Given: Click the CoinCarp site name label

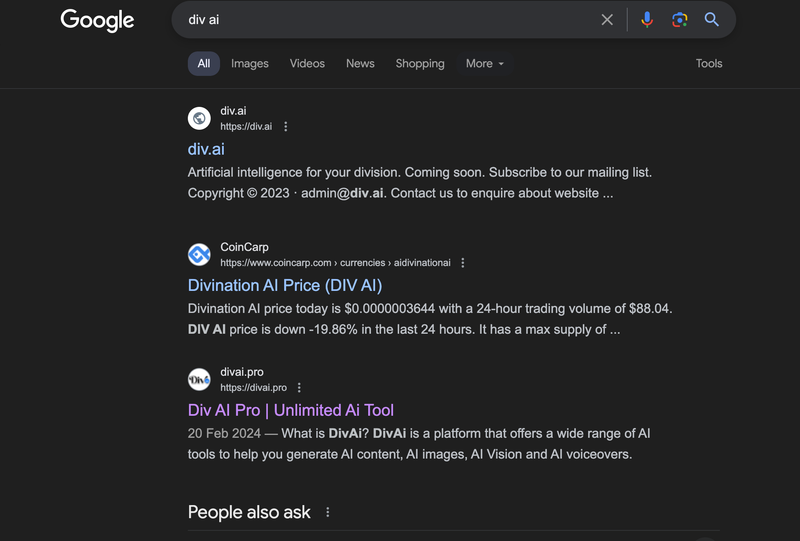Looking at the screenshot, I should click(x=244, y=247).
